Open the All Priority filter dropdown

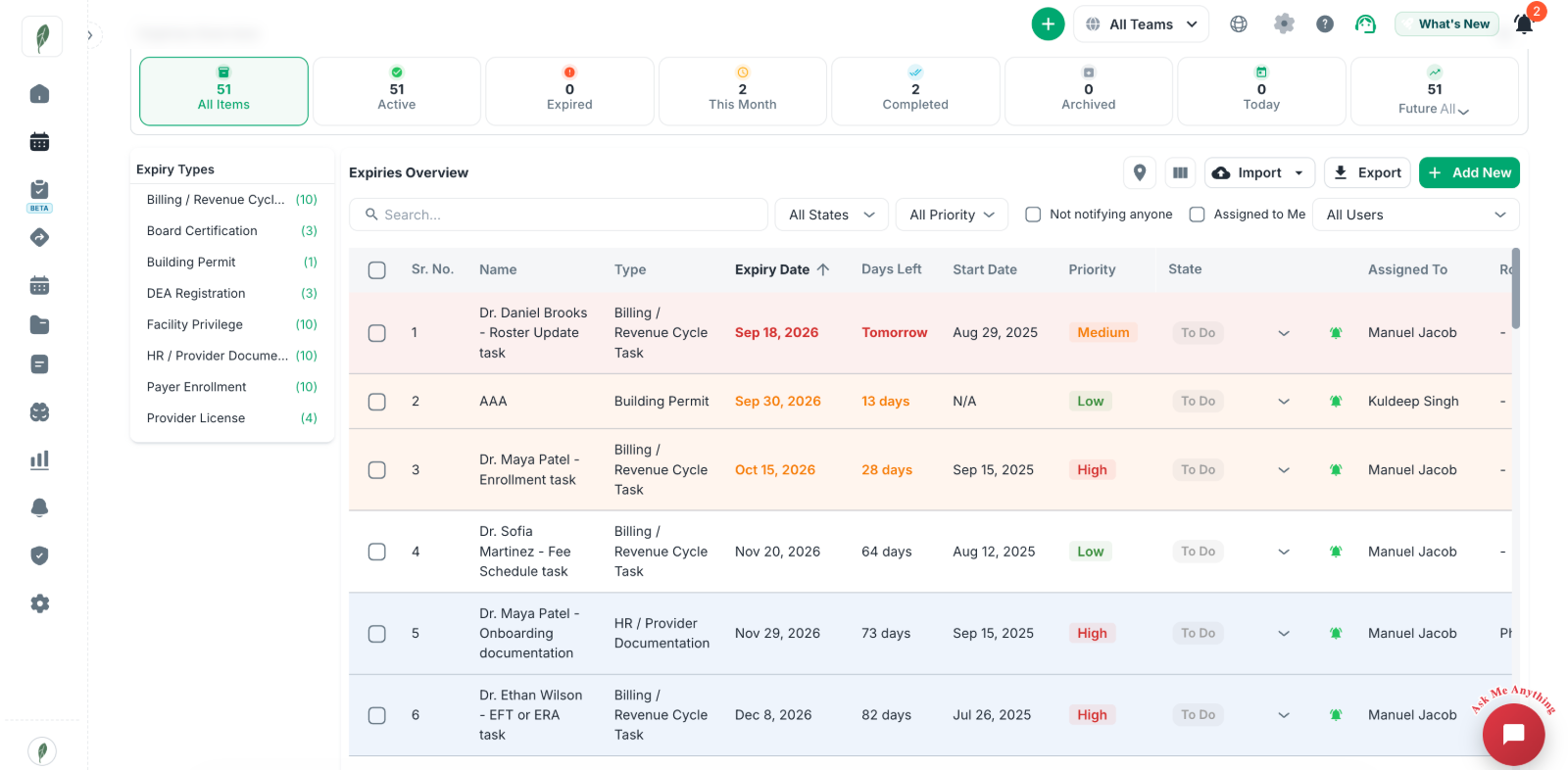952,215
